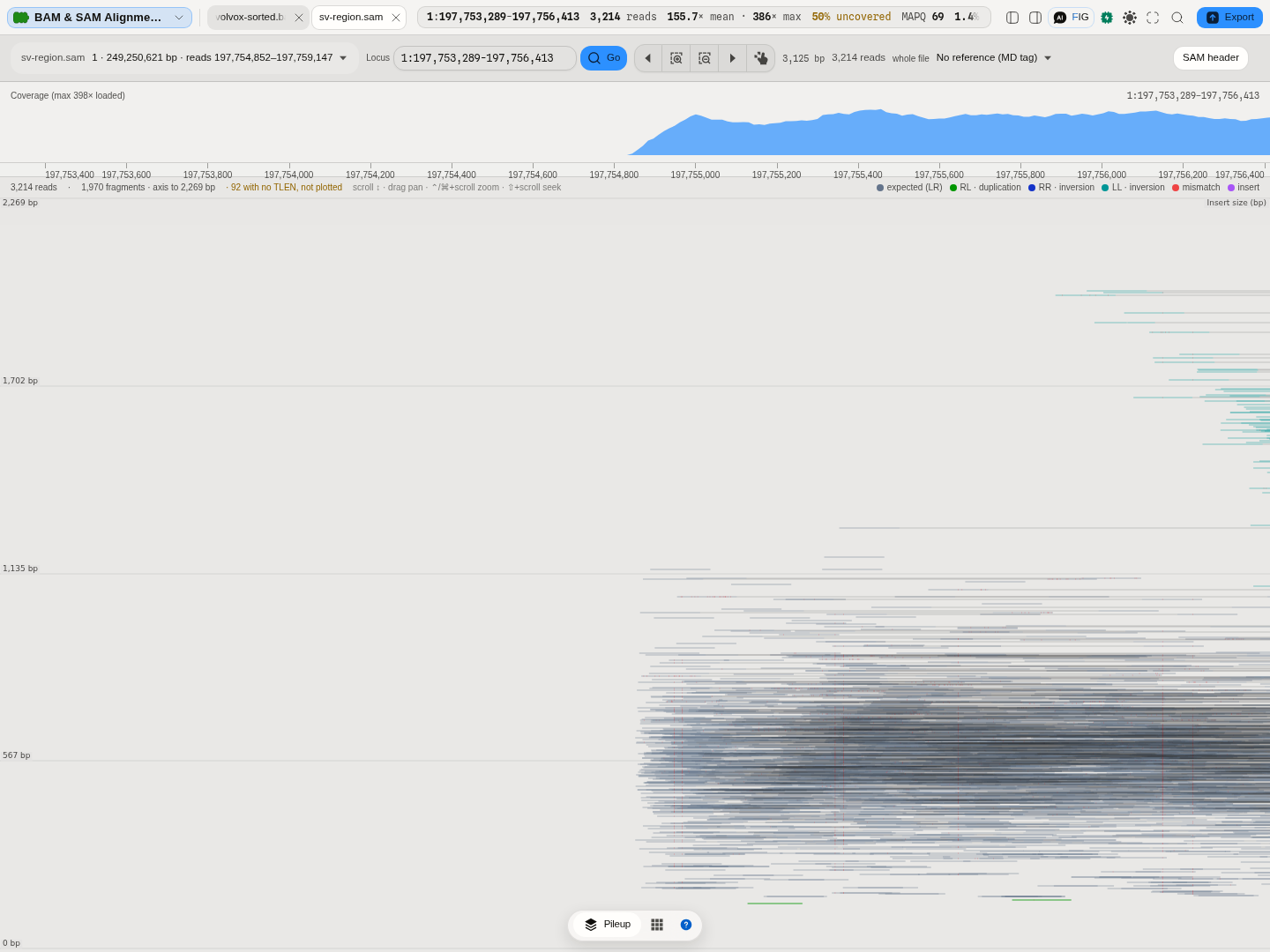Close the volvox-sorted tab

[299, 18]
